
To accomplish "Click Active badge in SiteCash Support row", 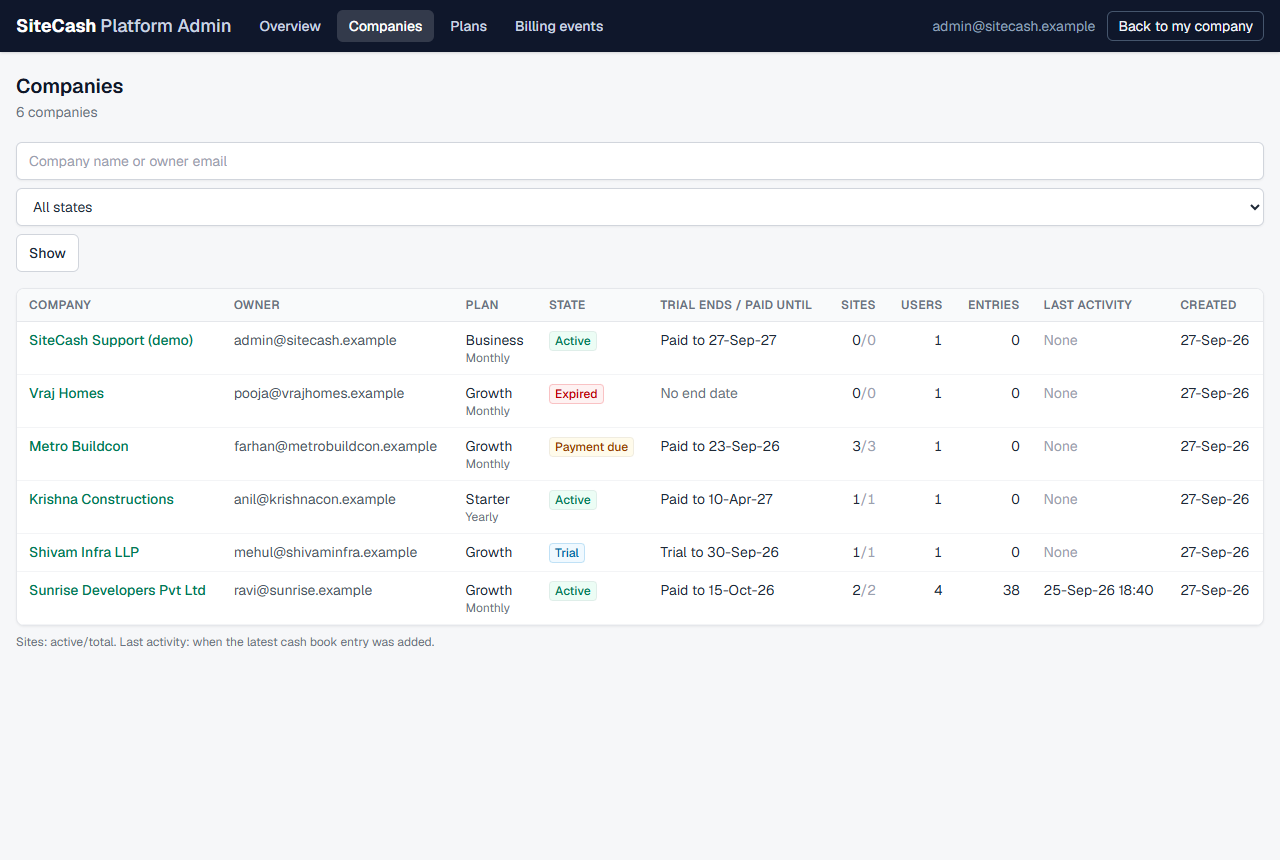I will click(x=573, y=341).
